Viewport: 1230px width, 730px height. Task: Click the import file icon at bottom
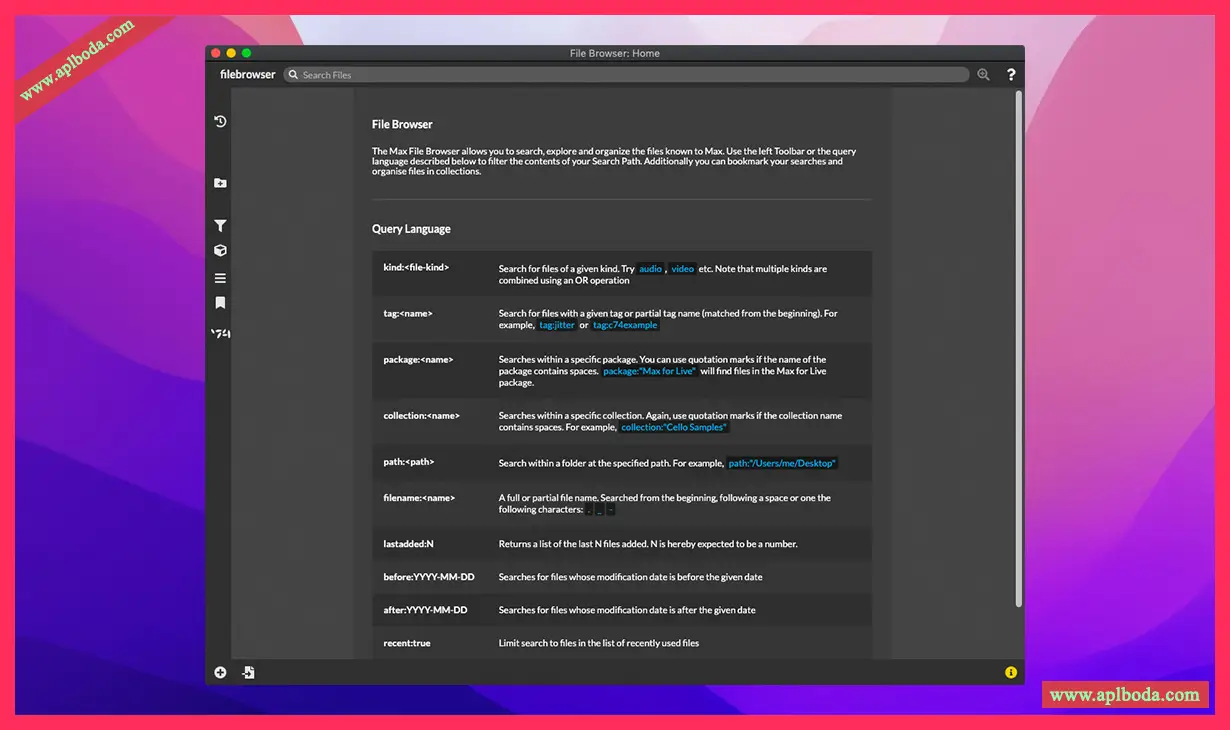(x=248, y=673)
